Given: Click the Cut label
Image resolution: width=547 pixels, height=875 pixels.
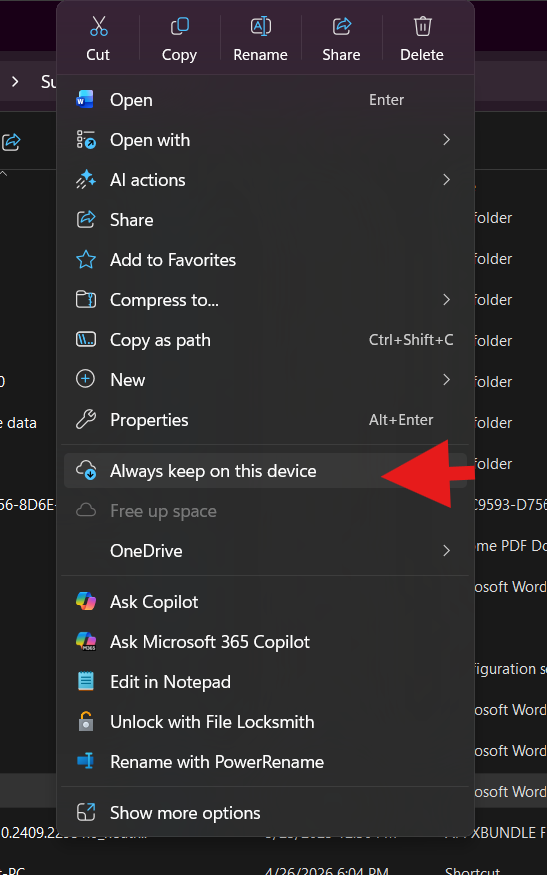Looking at the screenshot, I should [x=98, y=55].
